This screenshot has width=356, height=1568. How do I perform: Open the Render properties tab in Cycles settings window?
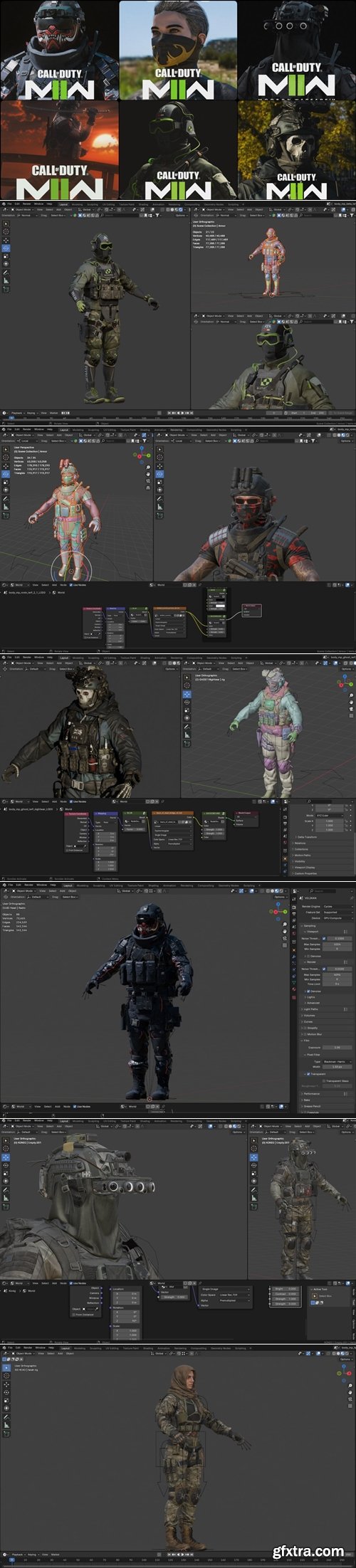pos(294,907)
